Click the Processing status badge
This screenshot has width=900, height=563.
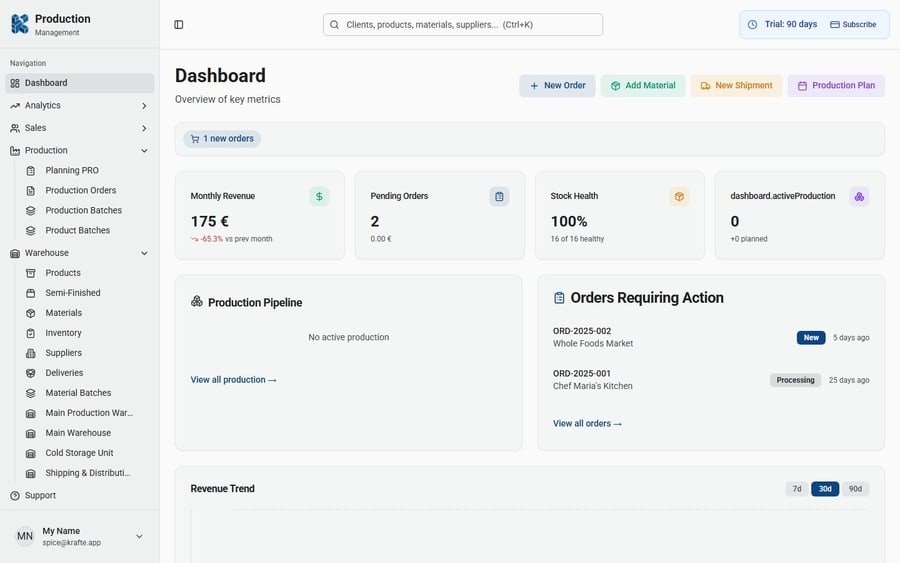click(x=796, y=380)
